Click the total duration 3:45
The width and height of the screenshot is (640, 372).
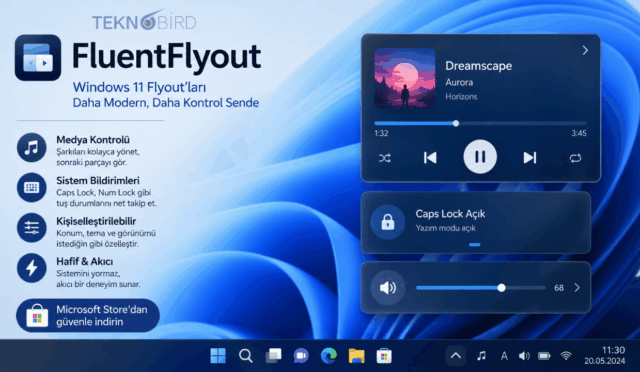coord(579,134)
